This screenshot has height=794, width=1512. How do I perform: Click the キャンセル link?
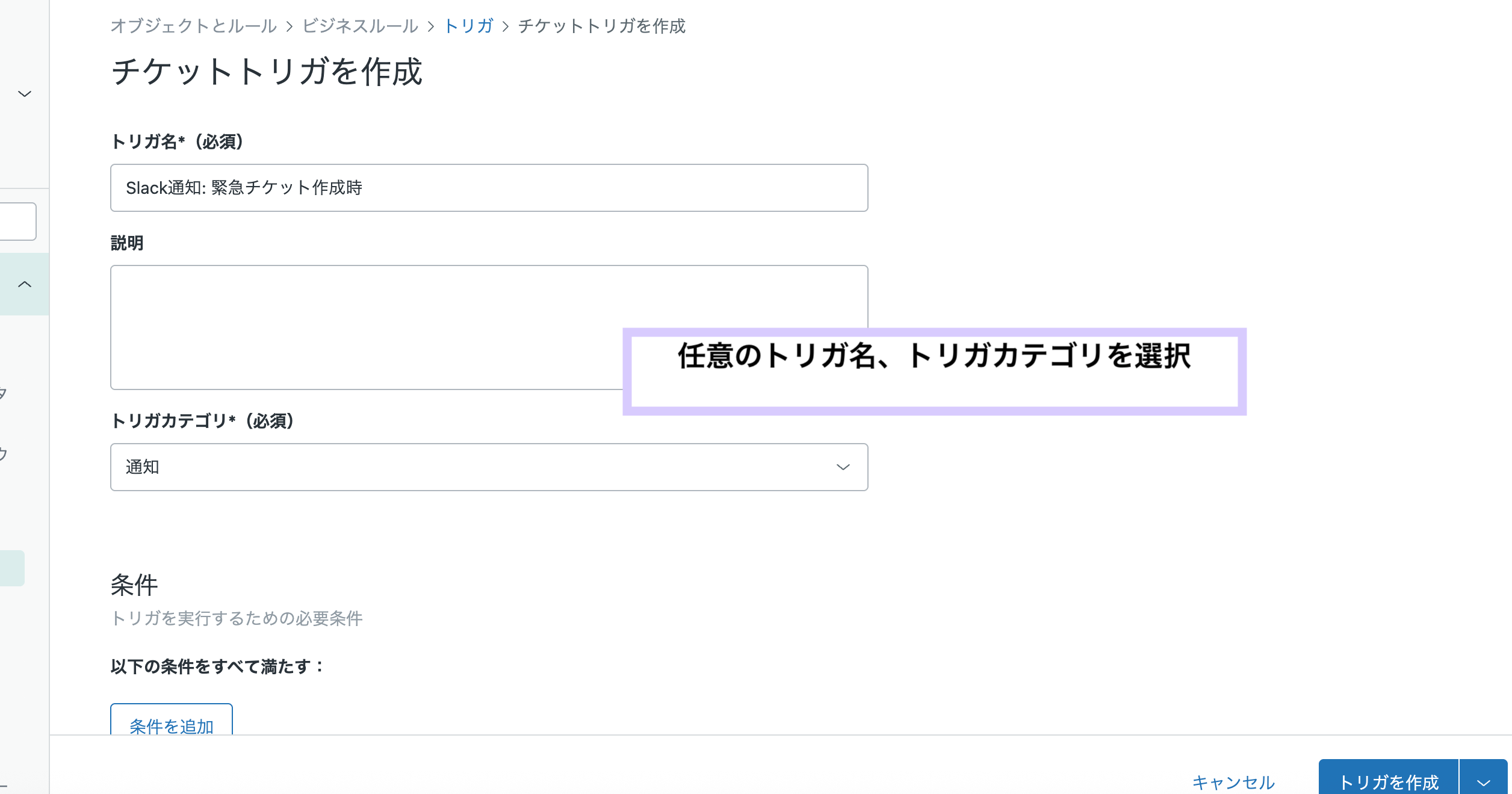click(x=1233, y=782)
